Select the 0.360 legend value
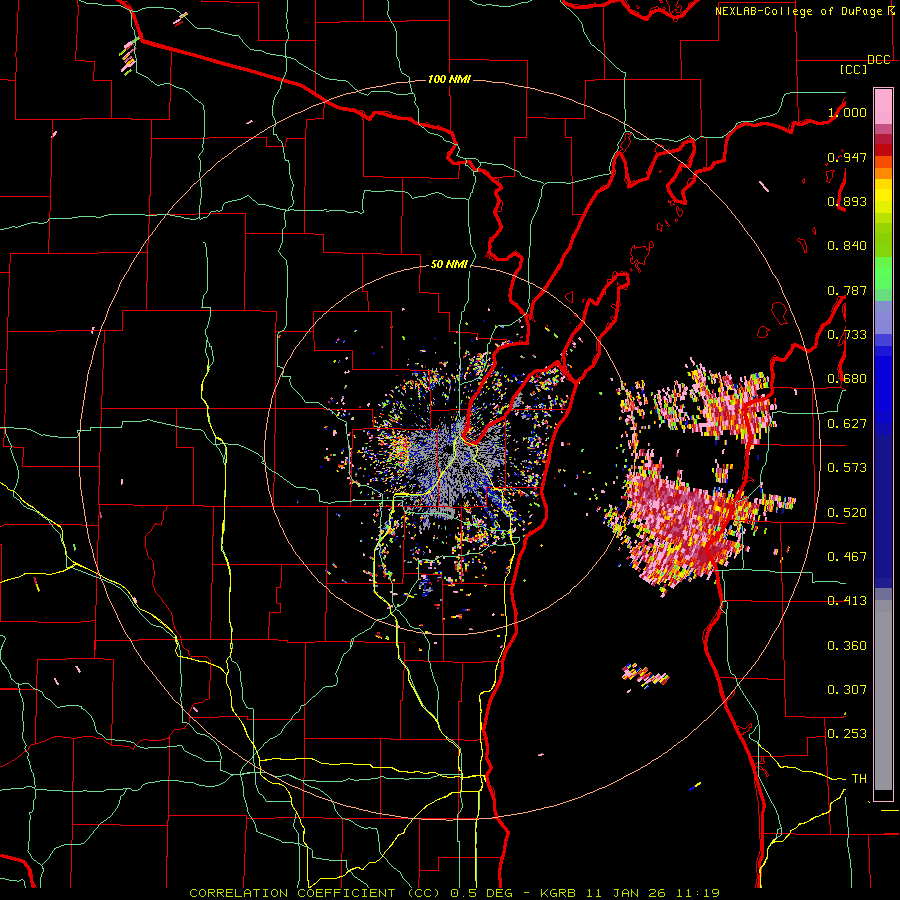Image resolution: width=900 pixels, height=900 pixels. pyautogui.click(x=847, y=646)
